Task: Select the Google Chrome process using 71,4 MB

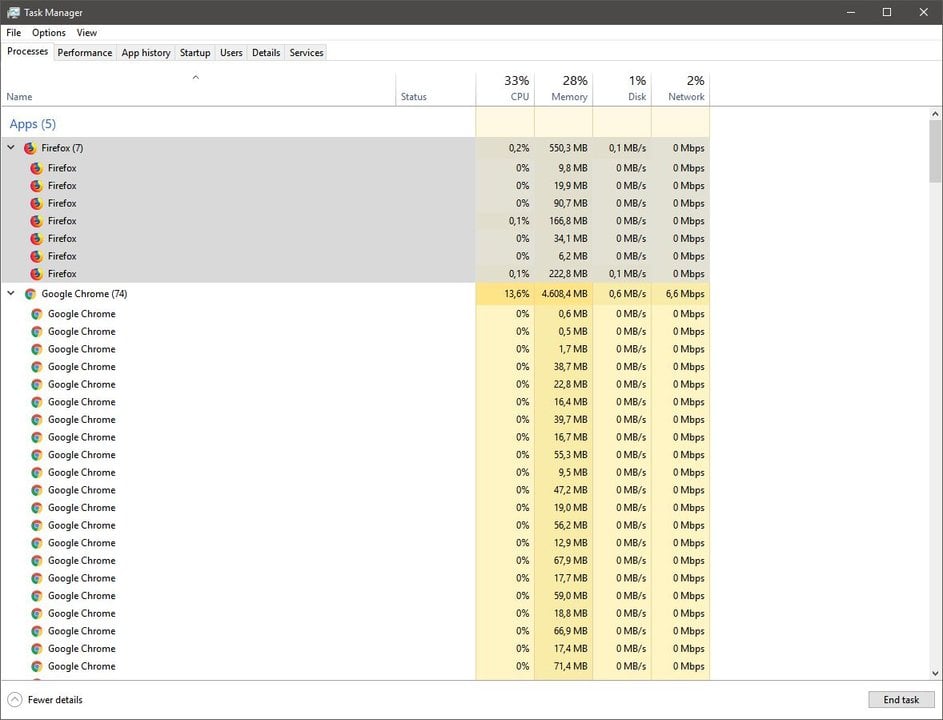Action: point(355,666)
